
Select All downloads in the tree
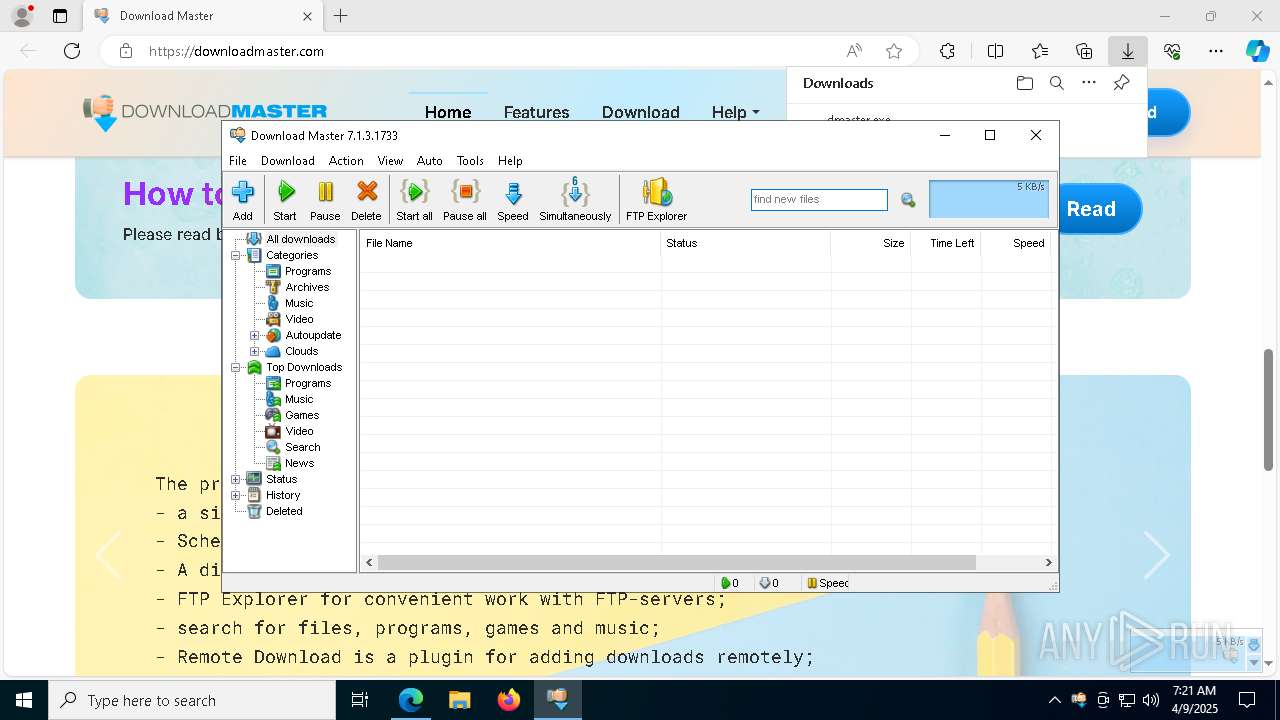pos(300,239)
